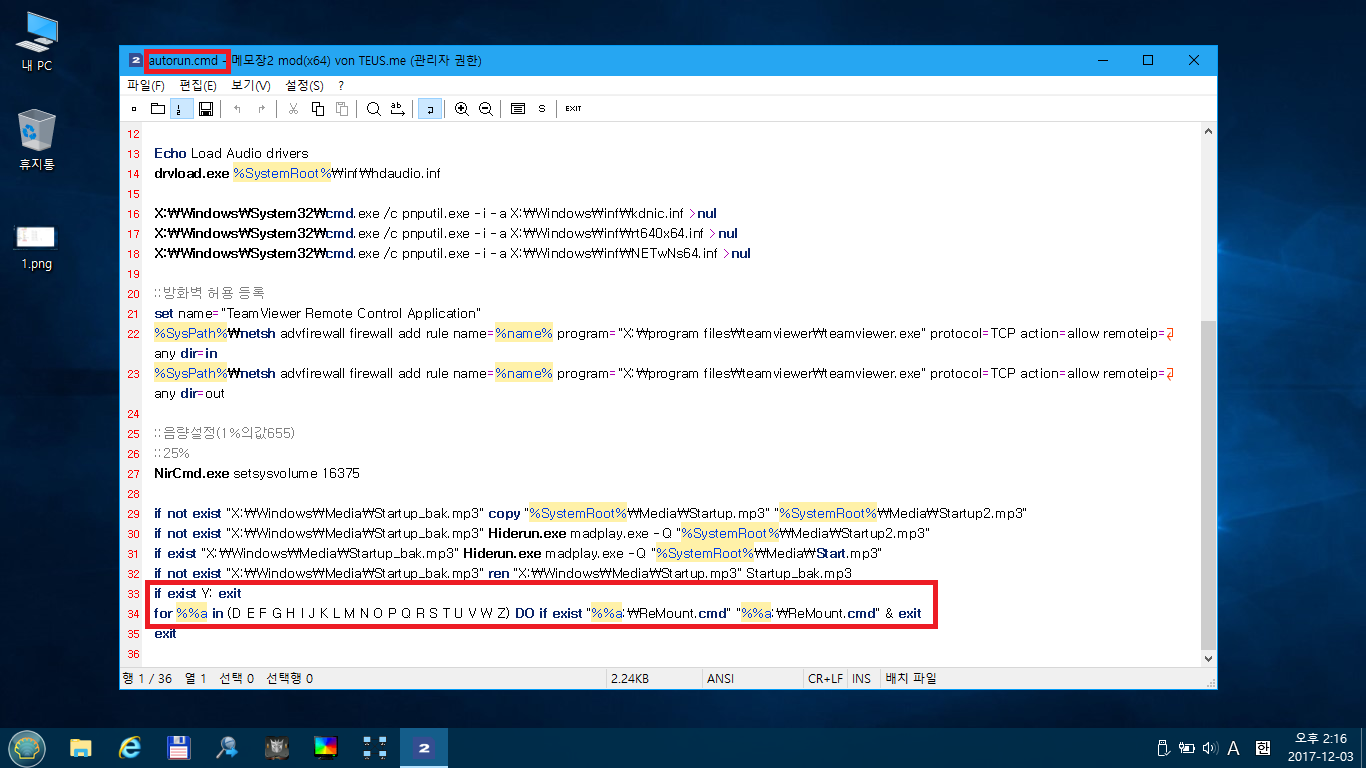This screenshot has height=768, width=1366.
Task: Open the ? help menu
Action: (x=341, y=86)
